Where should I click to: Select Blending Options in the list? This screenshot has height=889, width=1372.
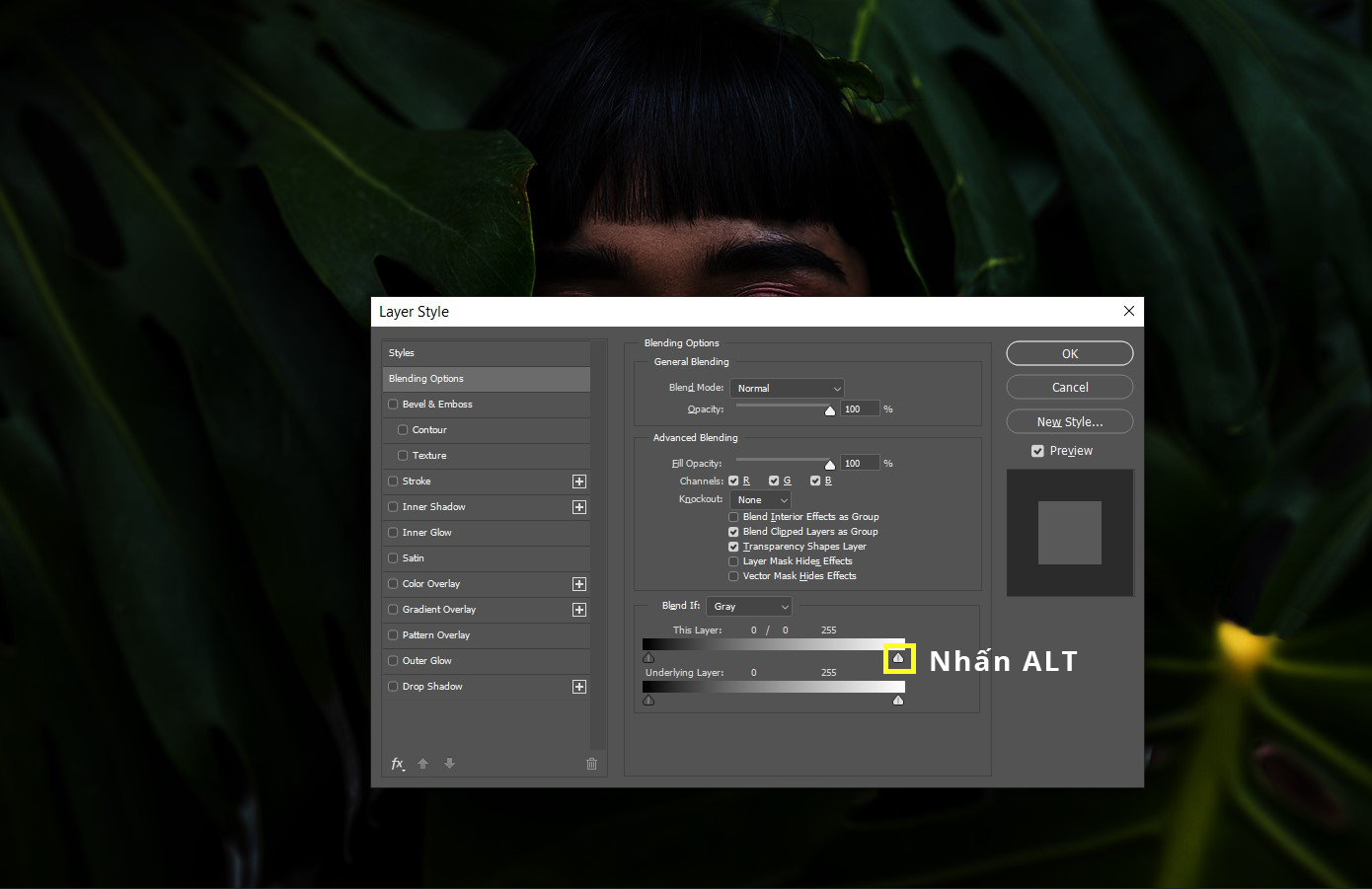point(487,379)
